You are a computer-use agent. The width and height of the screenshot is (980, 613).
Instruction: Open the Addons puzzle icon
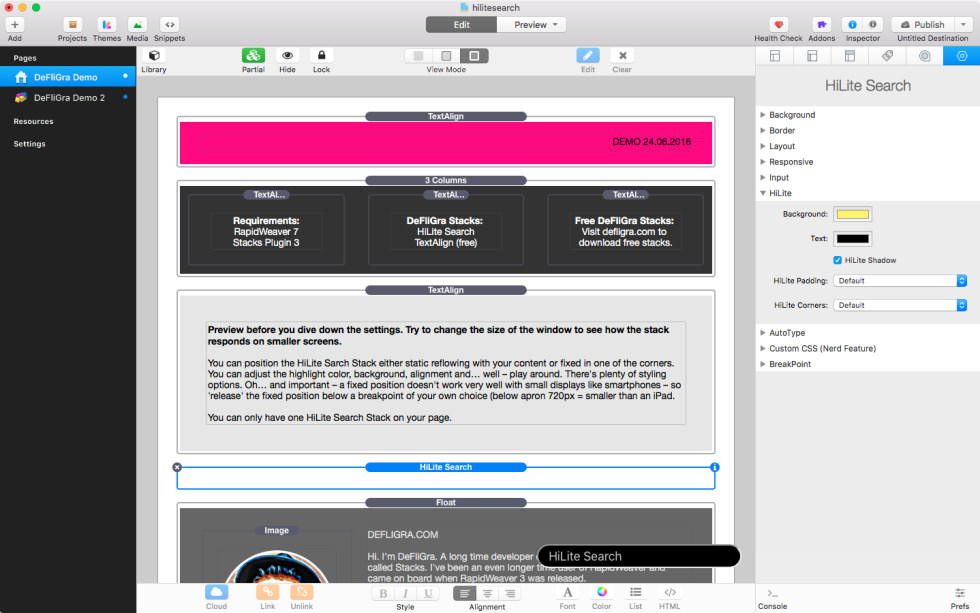(821, 24)
